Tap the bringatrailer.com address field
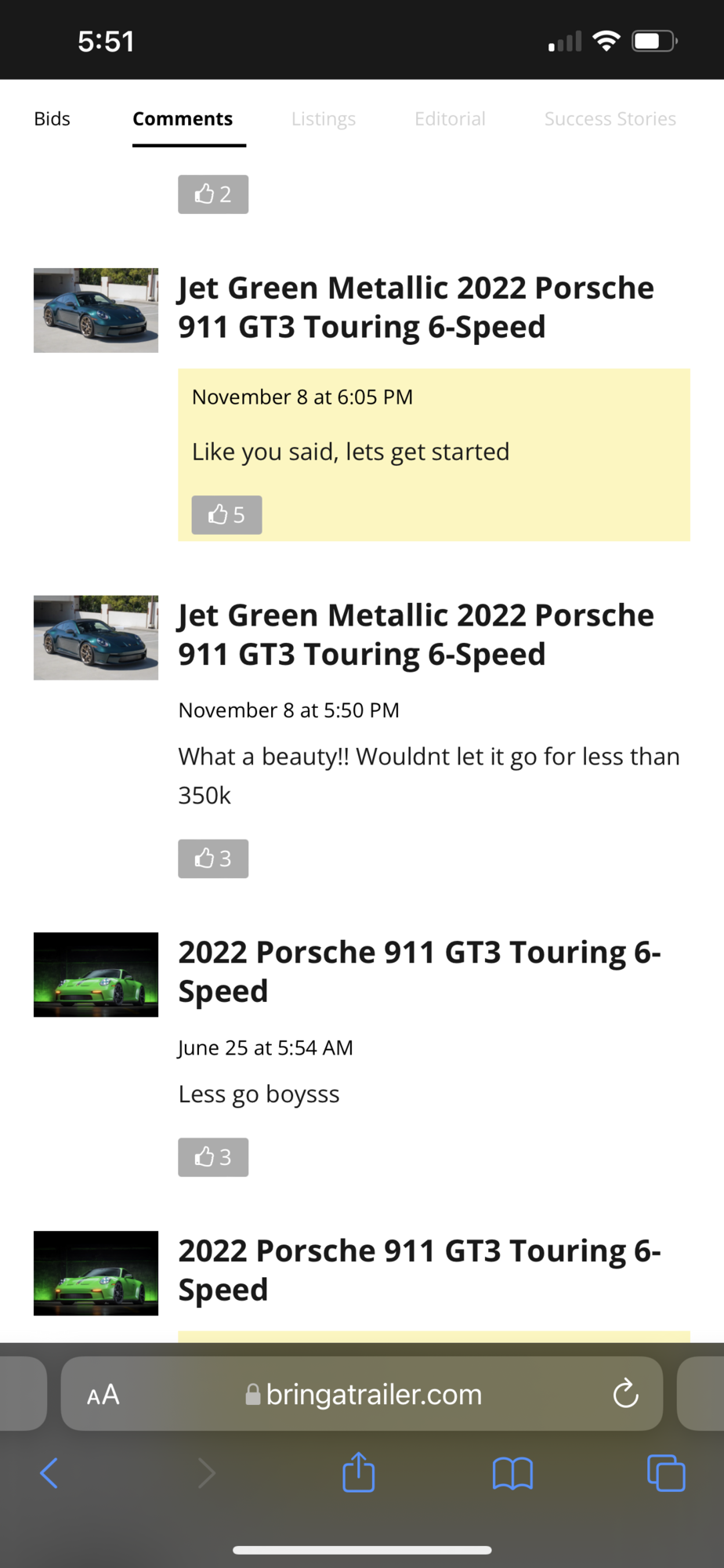Image resolution: width=724 pixels, height=1568 pixels. pos(373,1395)
